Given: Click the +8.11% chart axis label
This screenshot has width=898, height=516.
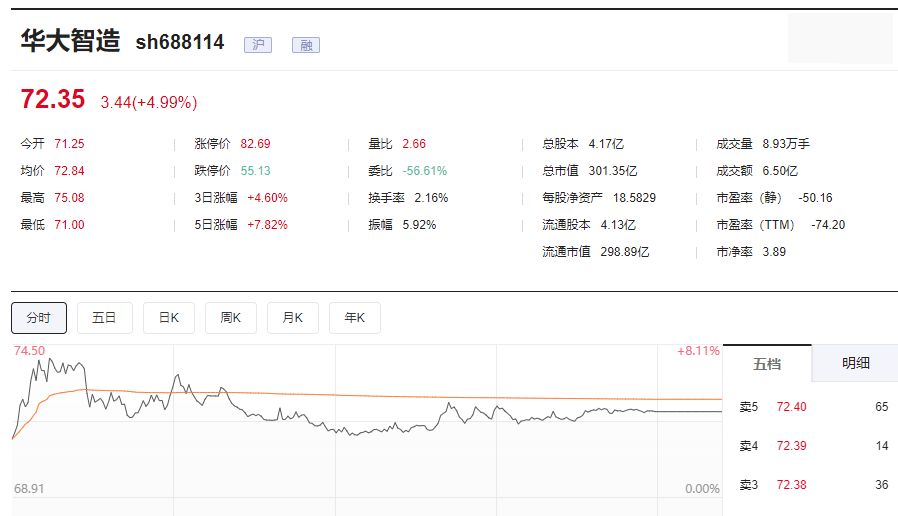Looking at the screenshot, I should click(697, 351).
